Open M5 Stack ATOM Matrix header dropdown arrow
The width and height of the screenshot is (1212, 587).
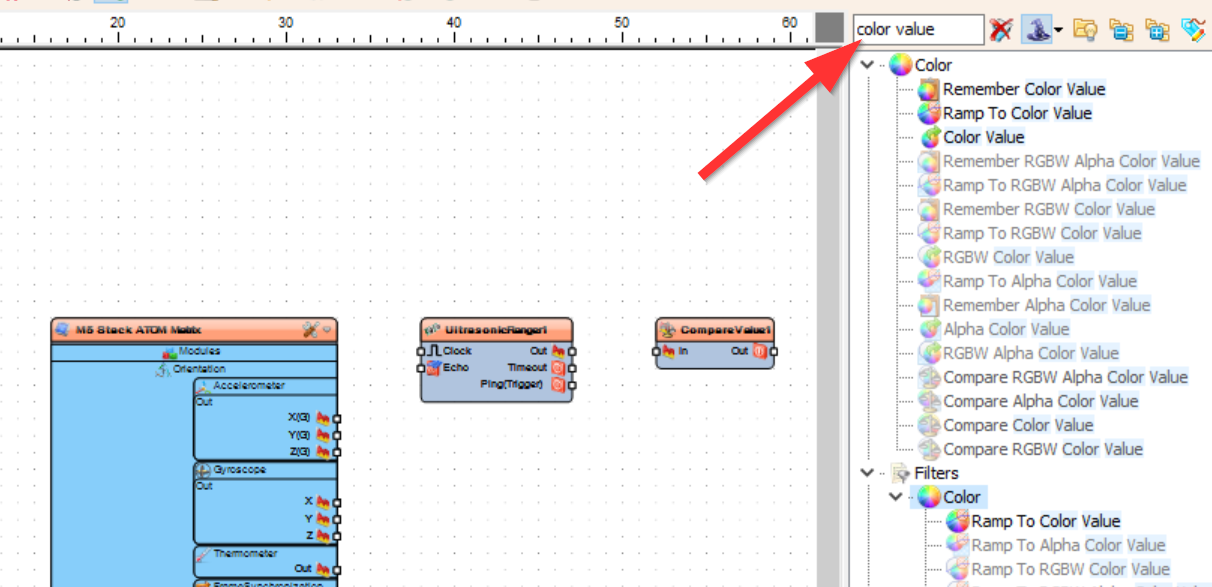point(326,330)
